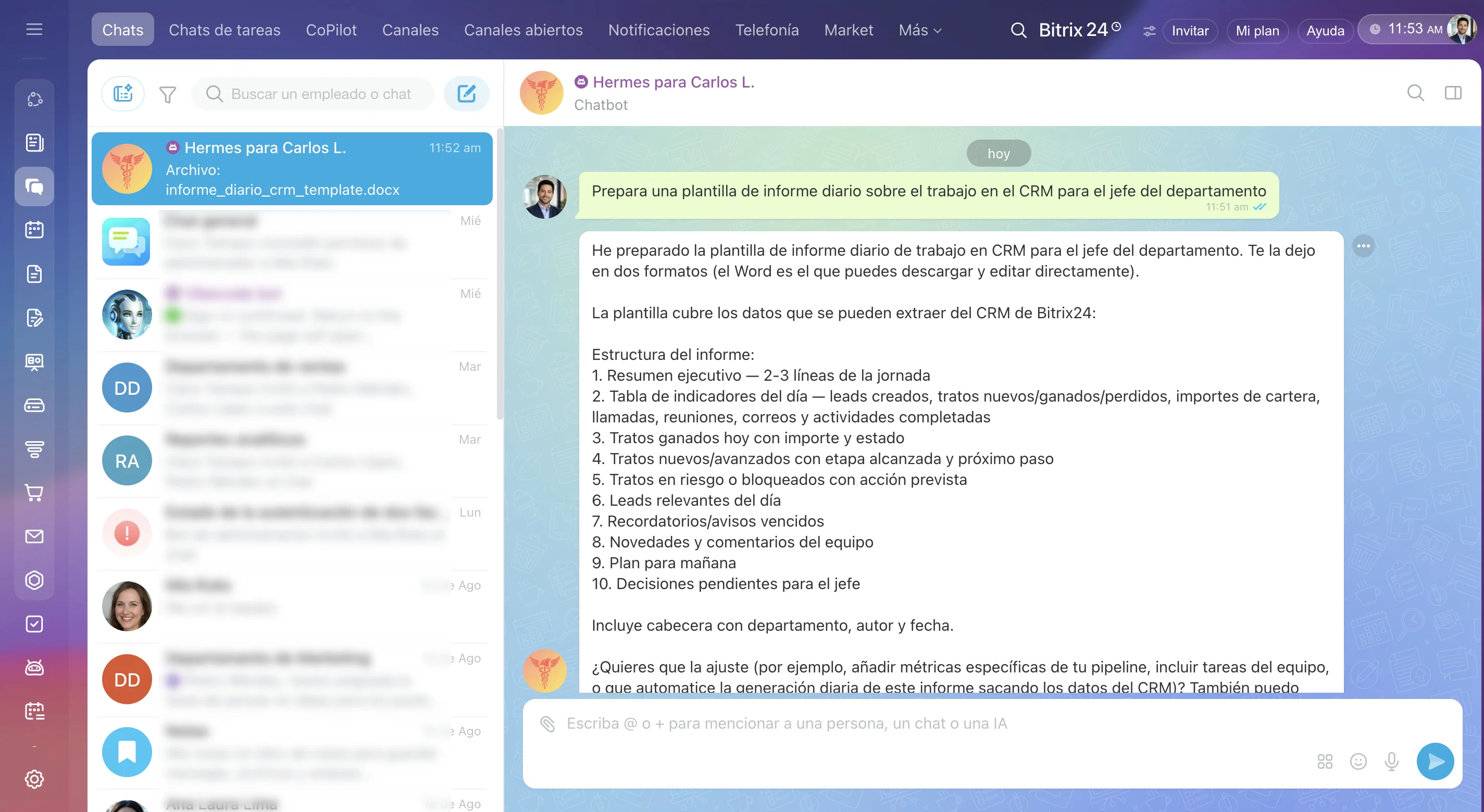Open the chat apps grid icon

(1325, 761)
